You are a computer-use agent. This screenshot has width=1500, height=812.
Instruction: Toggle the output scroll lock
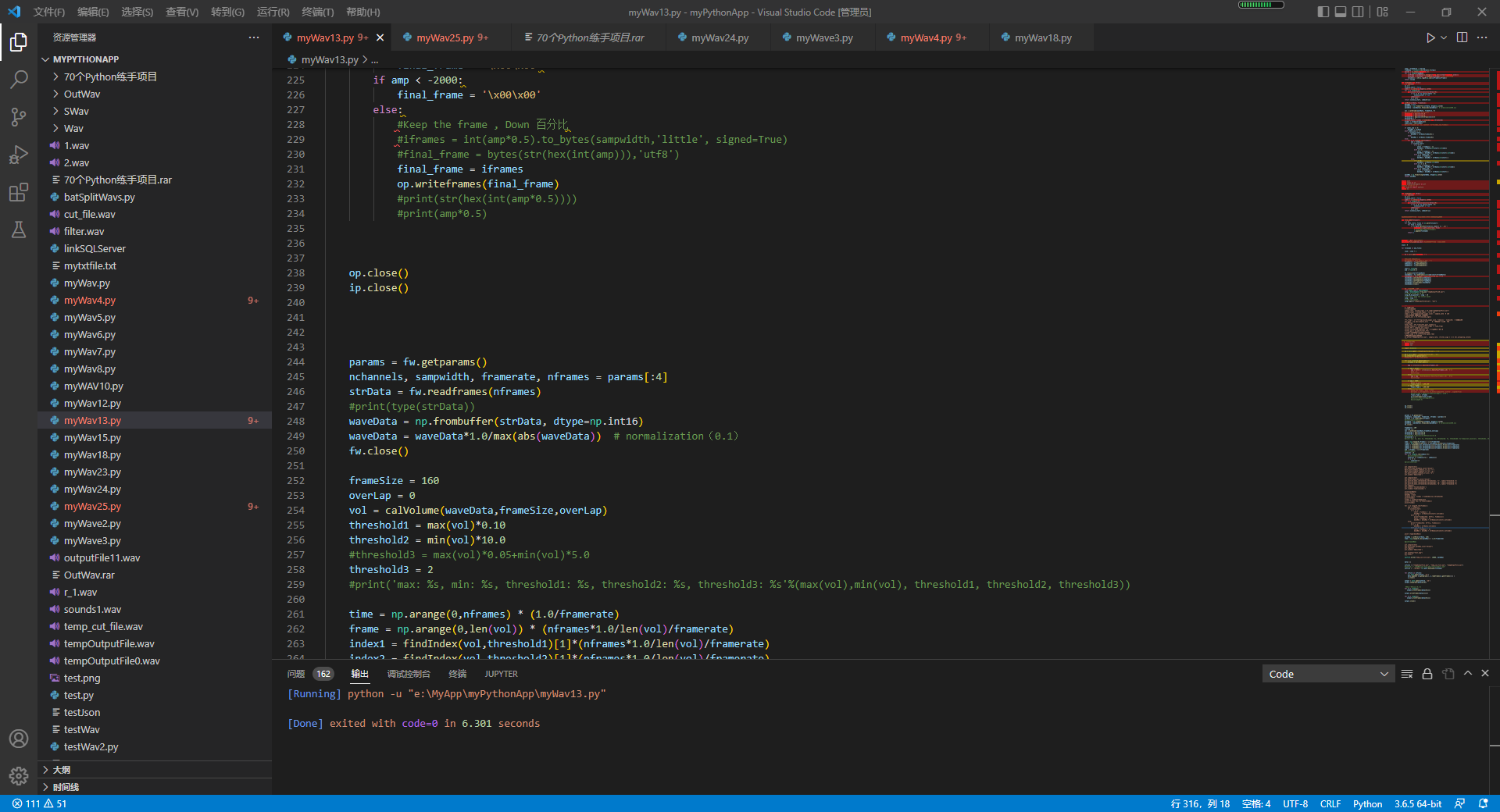[1427, 674]
